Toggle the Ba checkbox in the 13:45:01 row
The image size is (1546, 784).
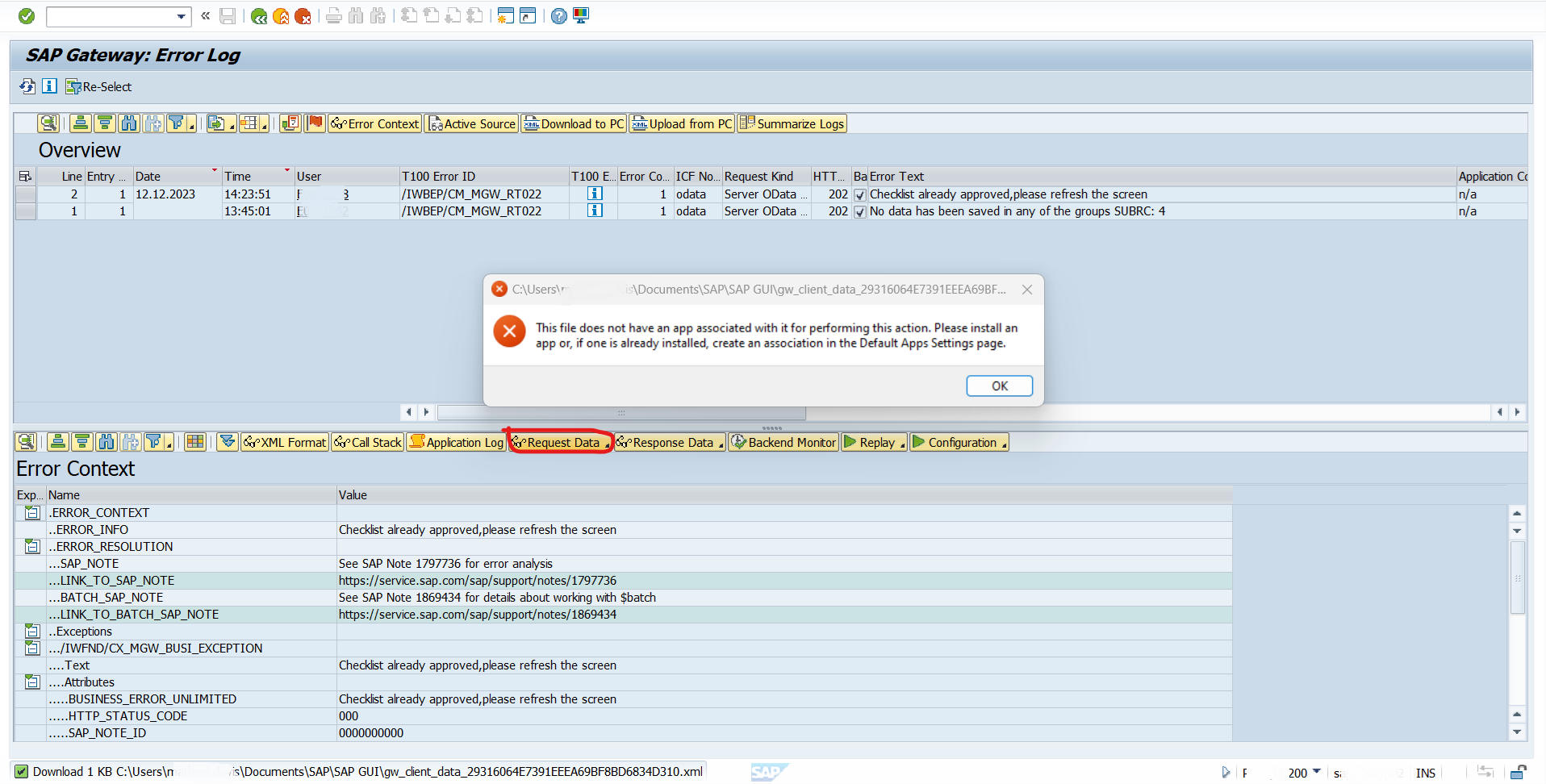pos(859,211)
